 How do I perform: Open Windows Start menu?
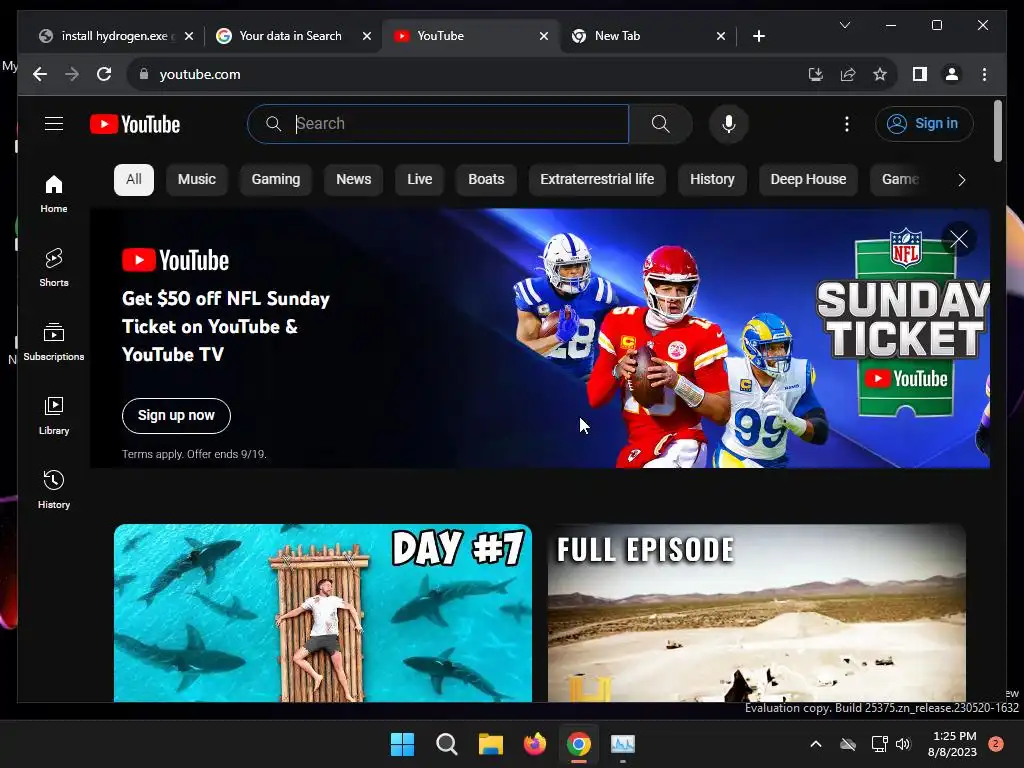pyautogui.click(x=402, y=744)
